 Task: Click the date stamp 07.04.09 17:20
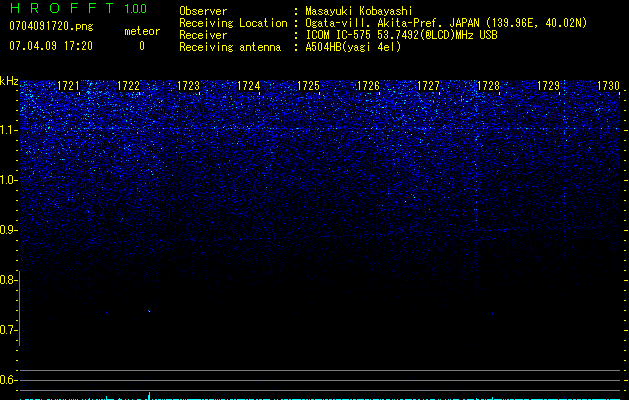coord(51,46)
